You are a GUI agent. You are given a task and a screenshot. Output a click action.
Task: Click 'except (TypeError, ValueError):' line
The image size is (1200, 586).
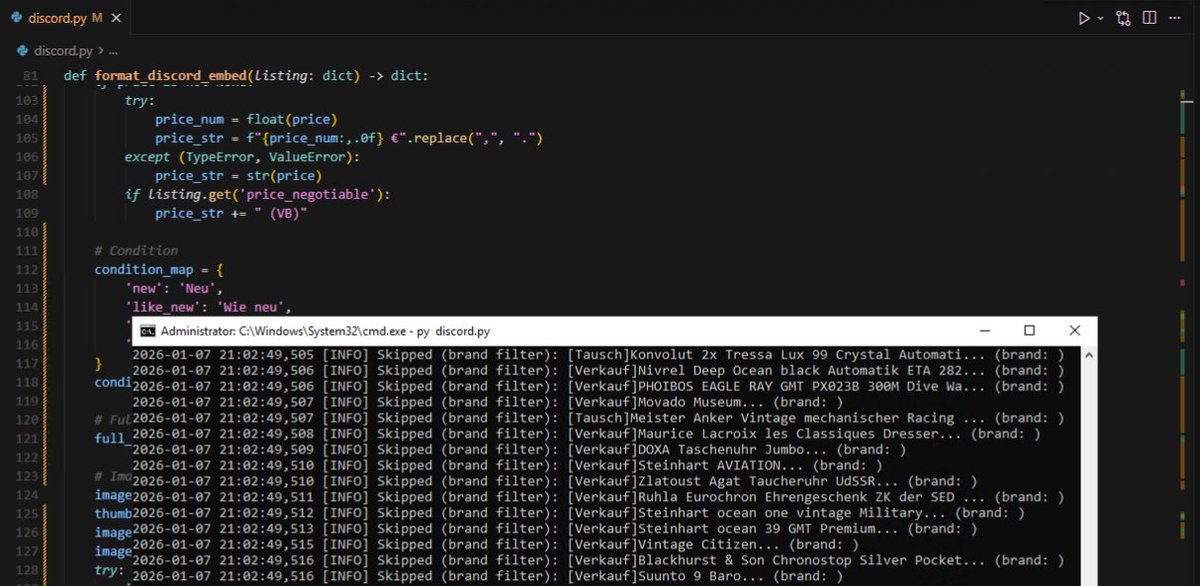pyautogui.click(x=241, y=157)
